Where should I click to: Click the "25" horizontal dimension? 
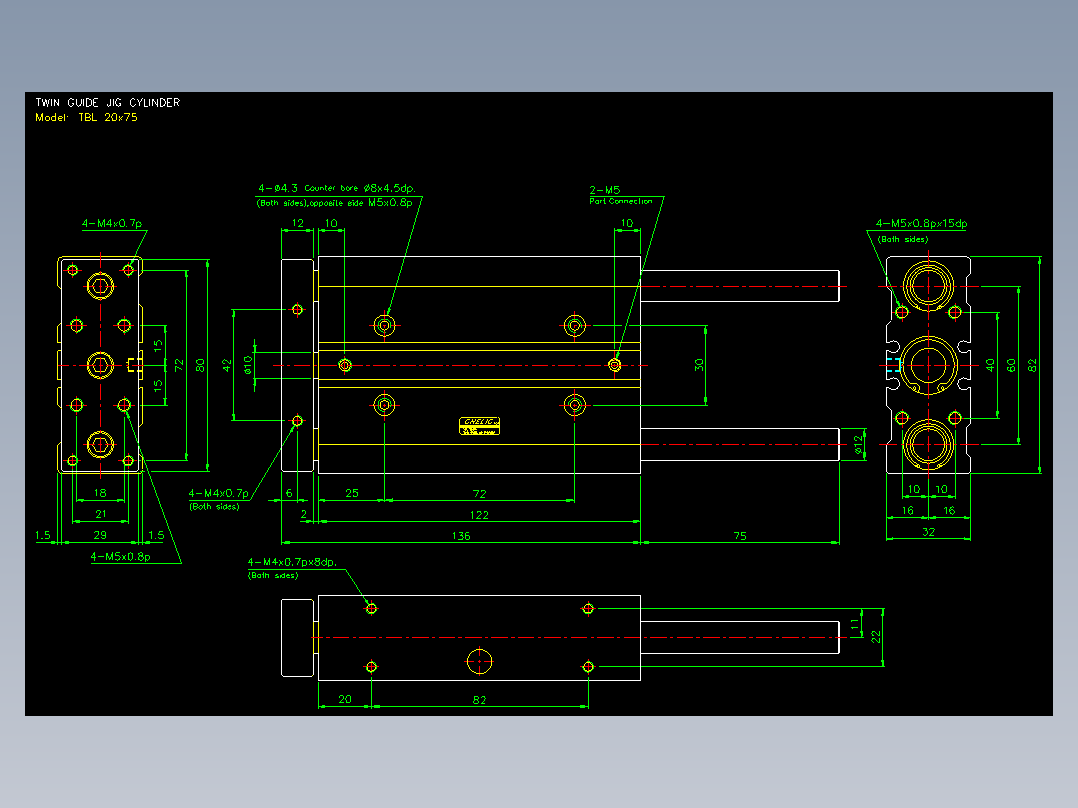[x=352, y=493]
